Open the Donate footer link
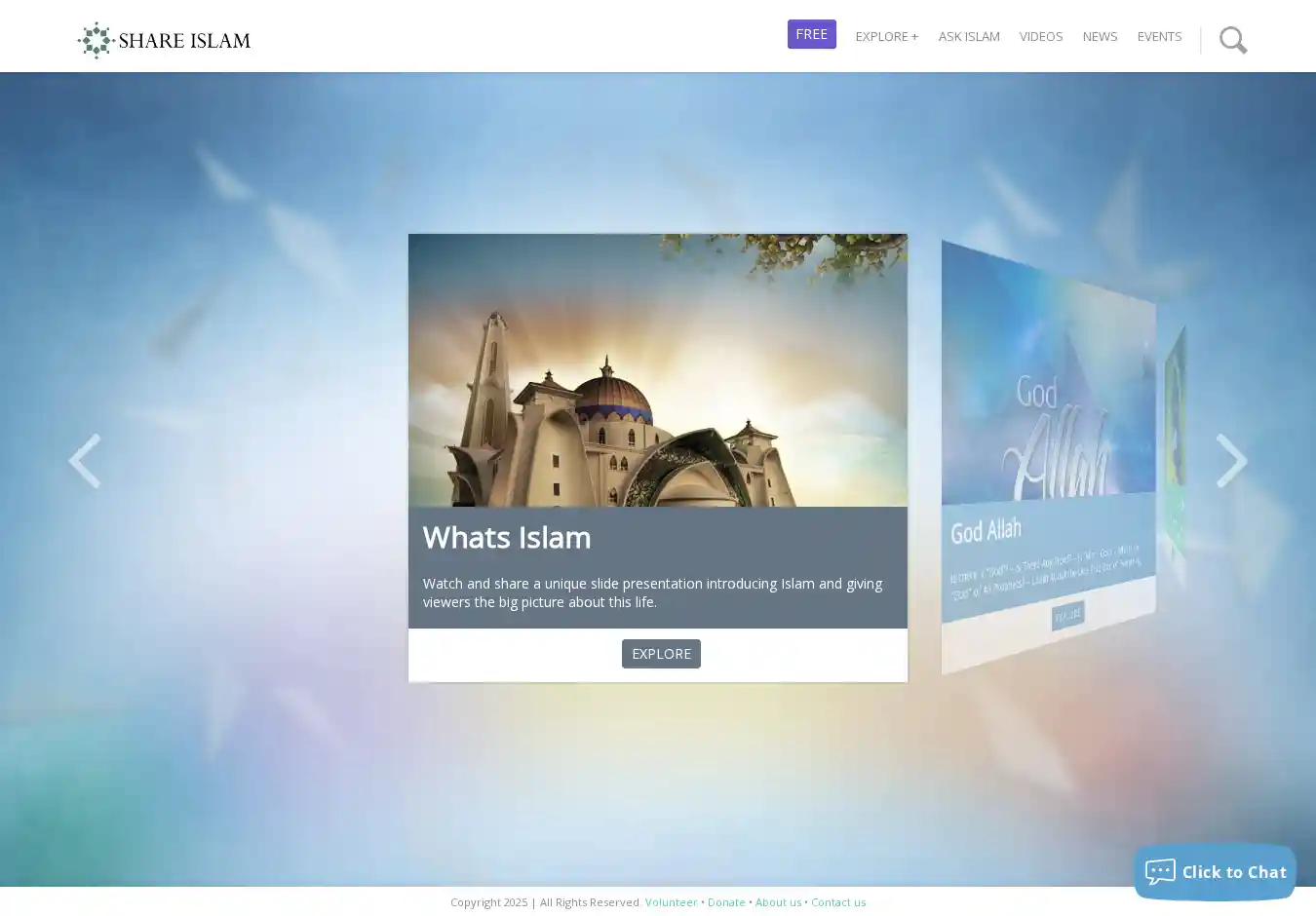This screenshot has height=916, width=1316. [726, 902]
